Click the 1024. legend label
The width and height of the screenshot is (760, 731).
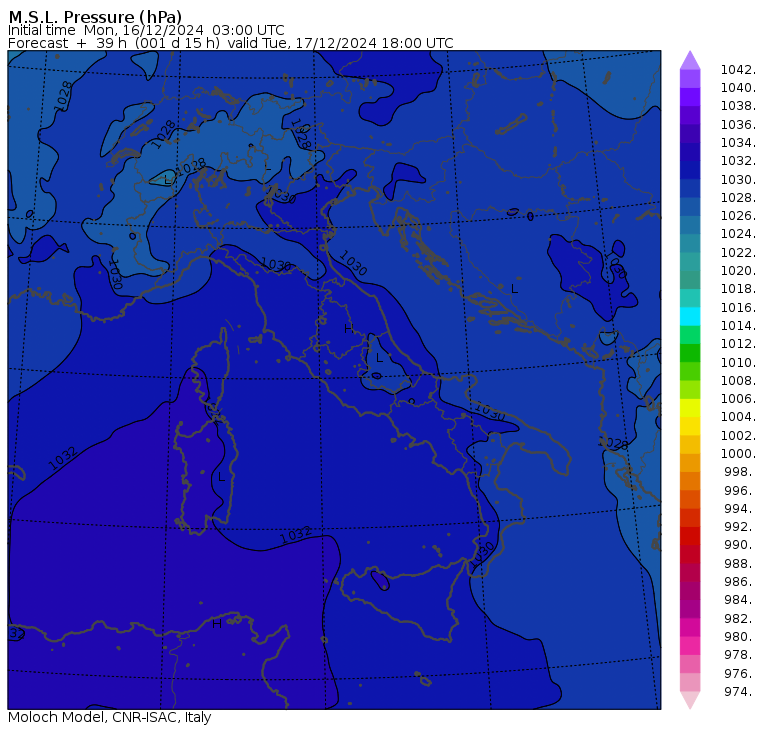(x=738, y=234)
